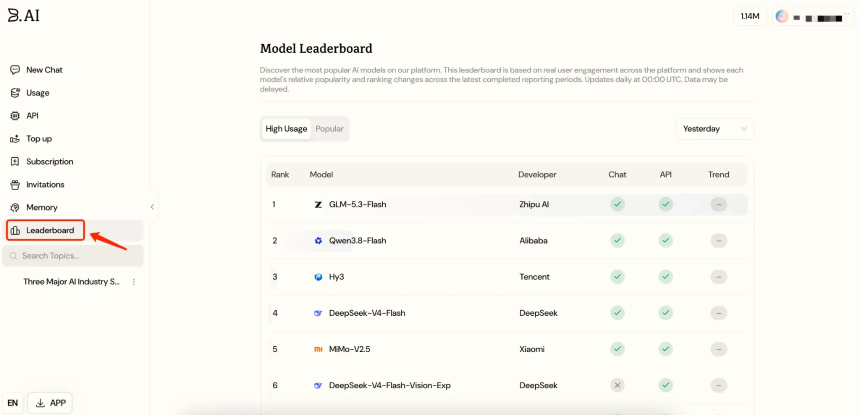Switch to Popular tab
Screen dimensions: 860x415
point(329,129)
